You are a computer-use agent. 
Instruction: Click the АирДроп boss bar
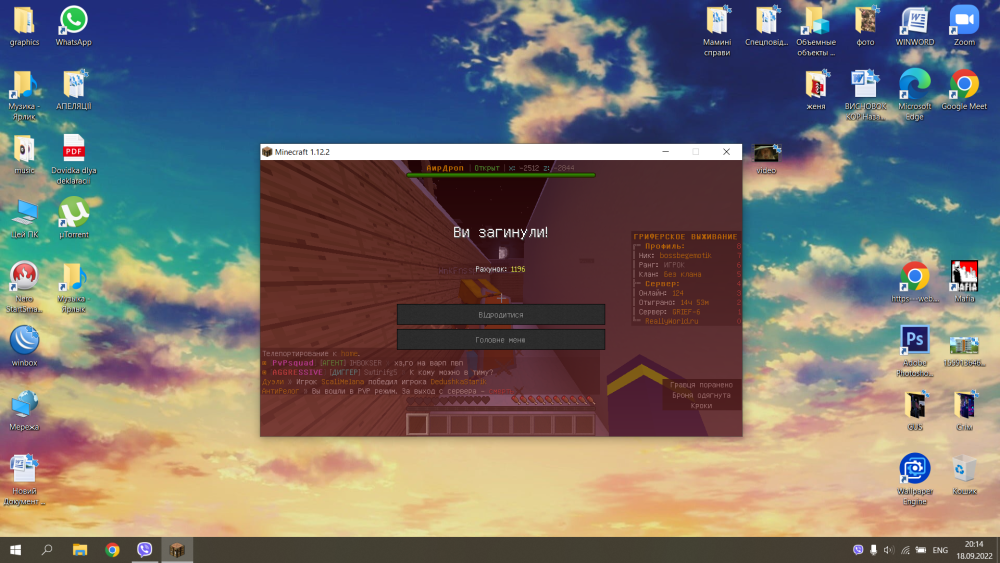(501, 170)
